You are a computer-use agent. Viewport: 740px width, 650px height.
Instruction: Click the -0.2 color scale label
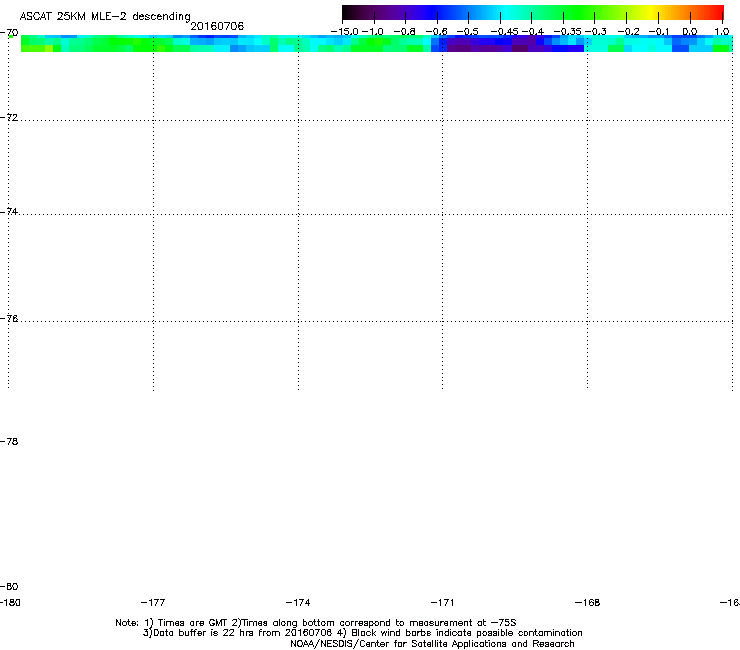tap(629, 32)
